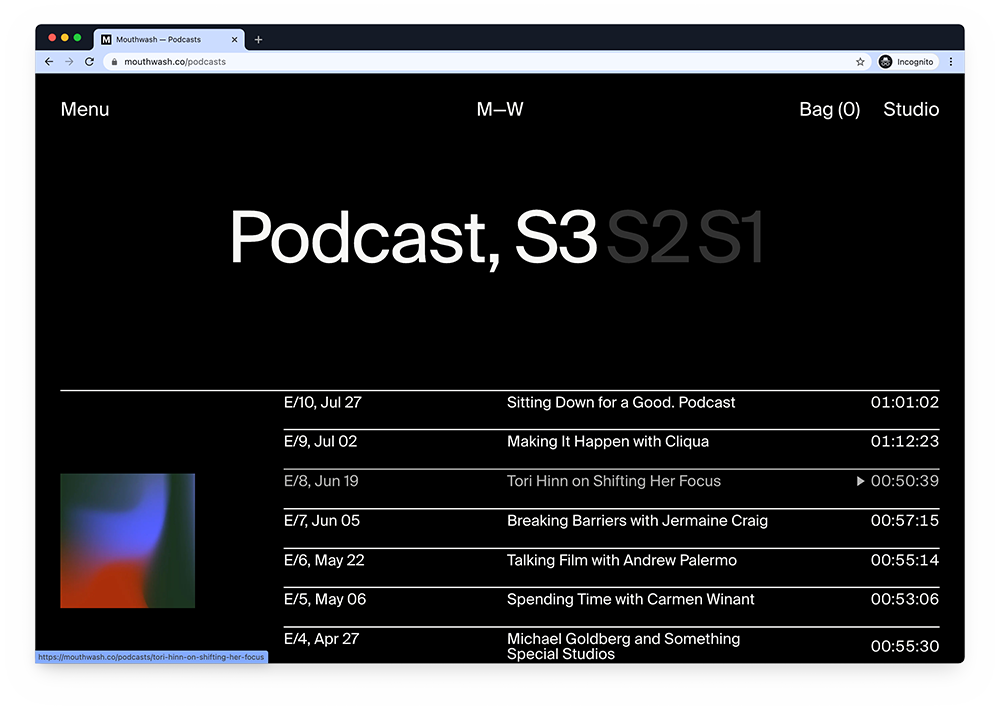
Task: Open the Bag (0) cart
Action: (x=829, y=110)
